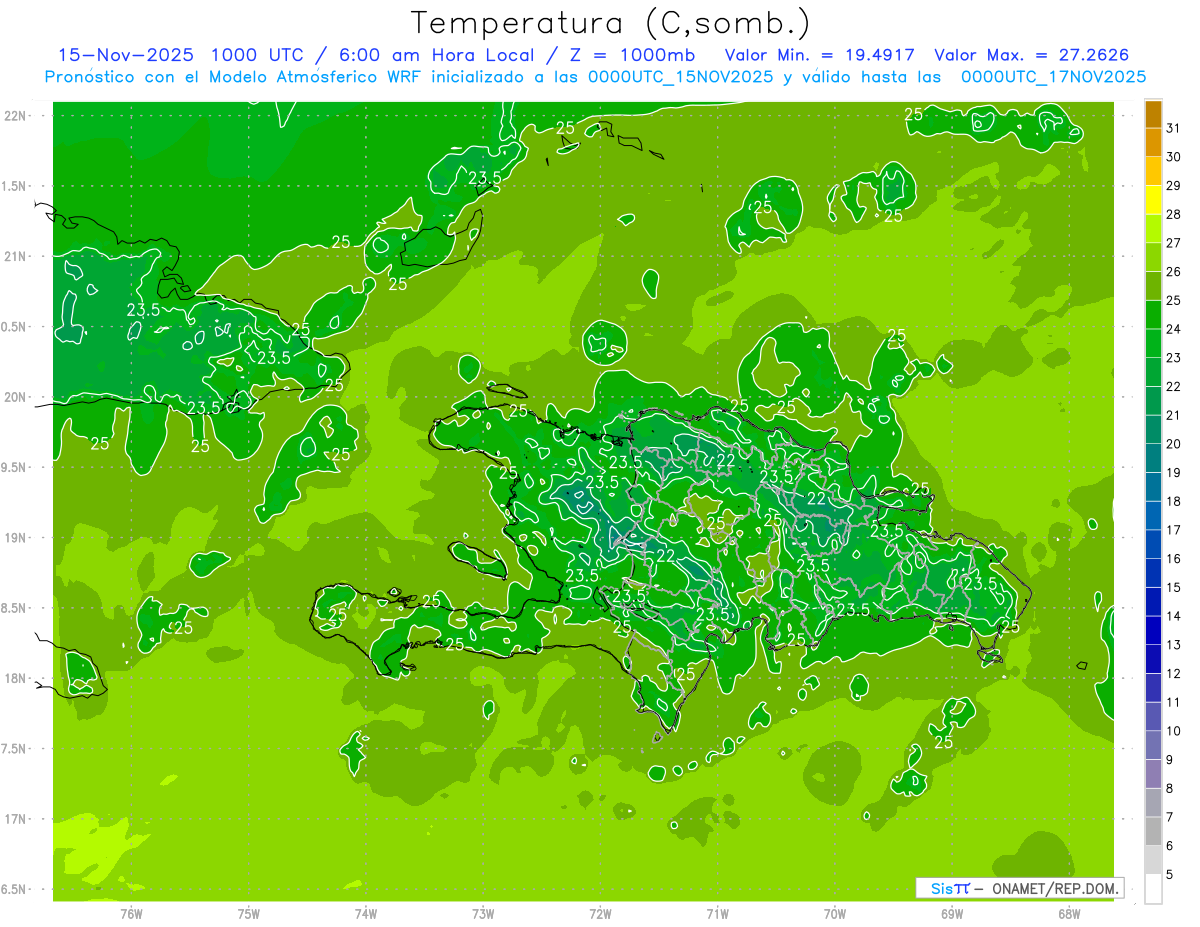The height and width of the screenshot is (927, 1200).
Task: Click the '20' color scale label
Action: pos(1174,444)
